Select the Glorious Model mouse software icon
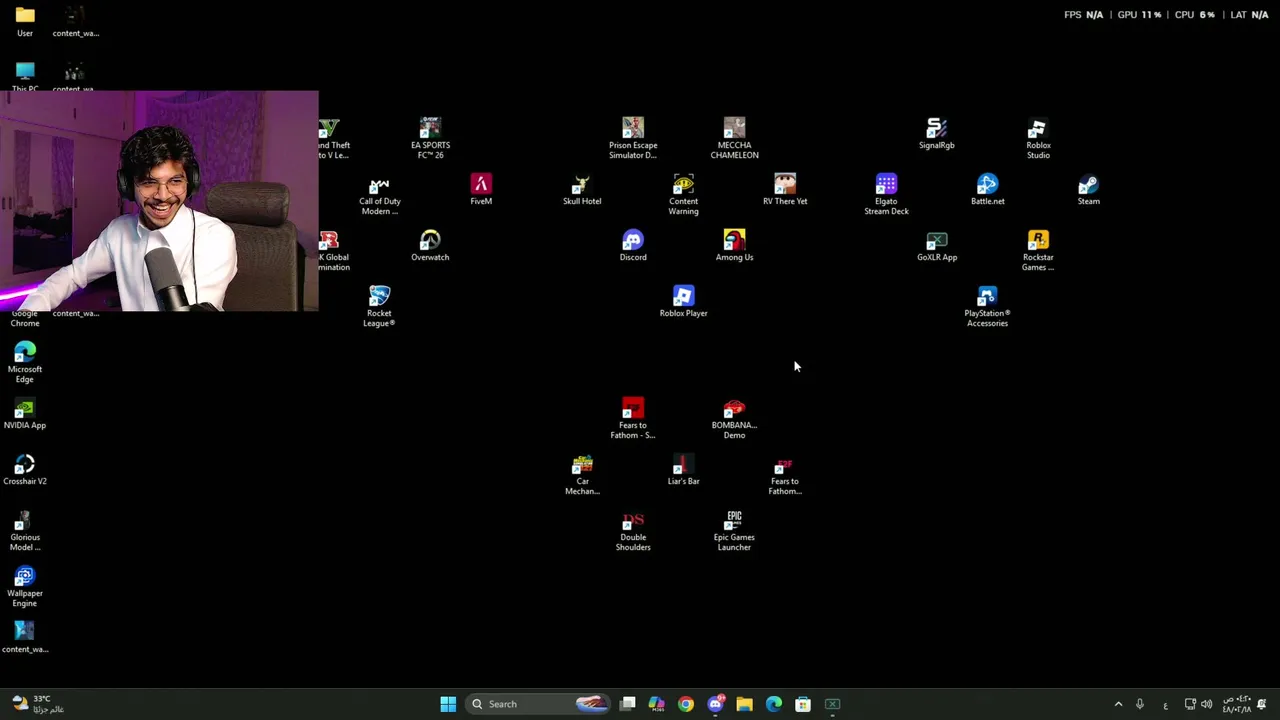Image resolution: width=1280 pixels, height=720 pixels. (25, 530)
